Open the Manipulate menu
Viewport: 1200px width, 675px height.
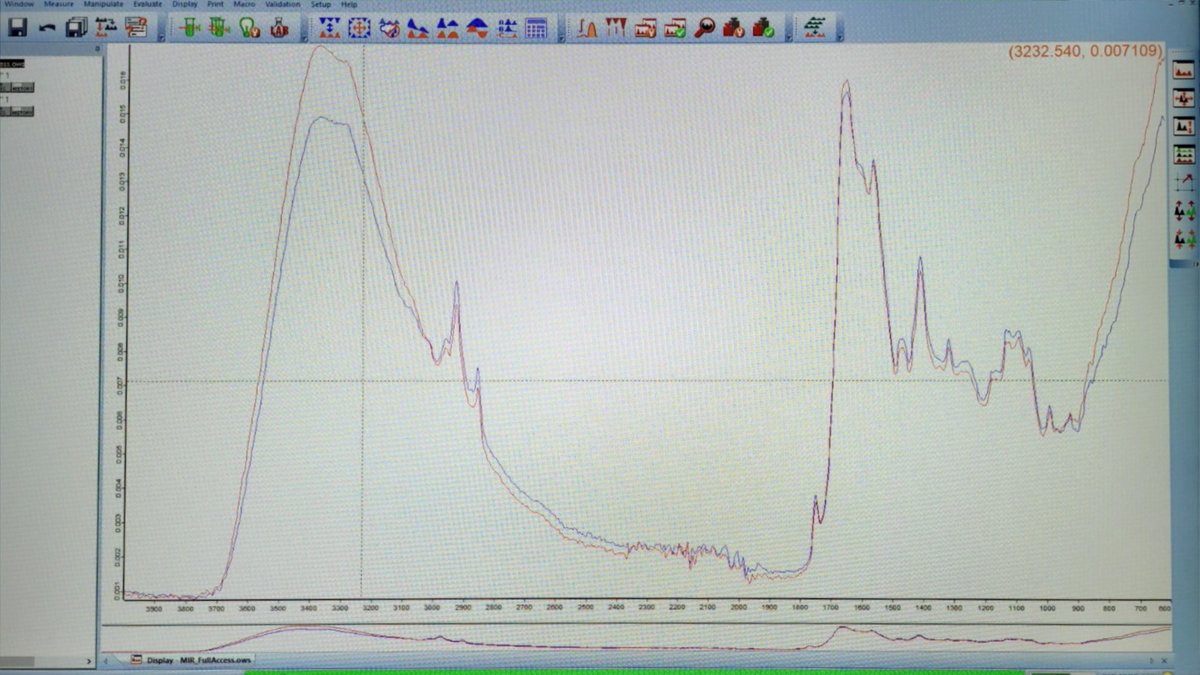(104, 4)
